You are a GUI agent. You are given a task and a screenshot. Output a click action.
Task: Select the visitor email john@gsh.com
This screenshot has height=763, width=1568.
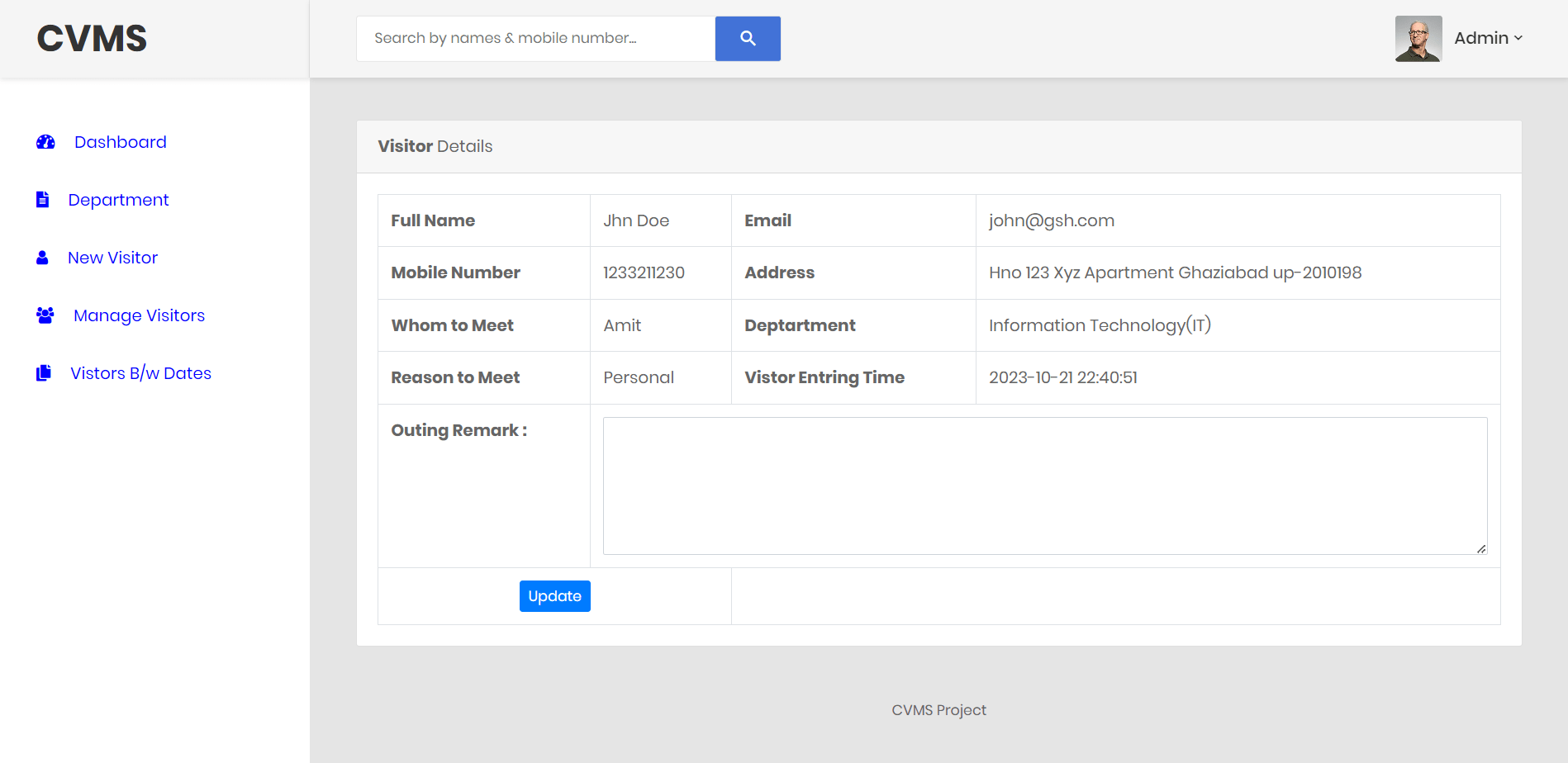pos(1051,220)
